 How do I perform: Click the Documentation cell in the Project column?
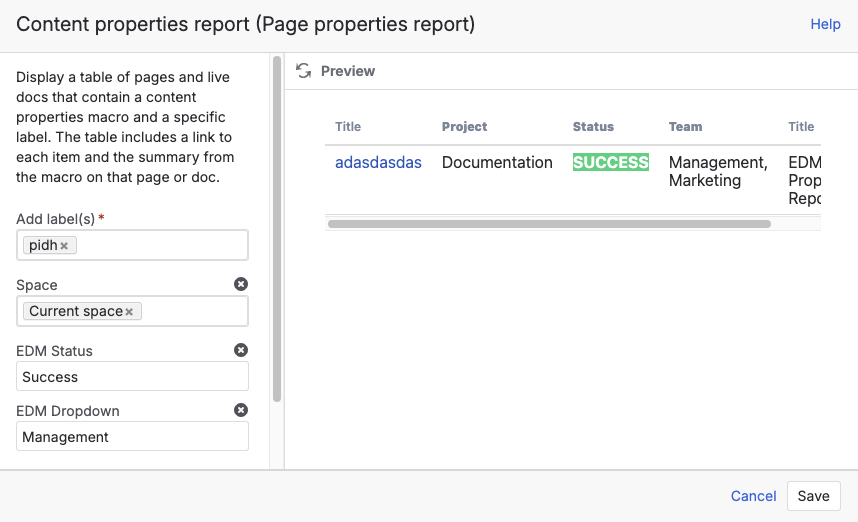497,163
